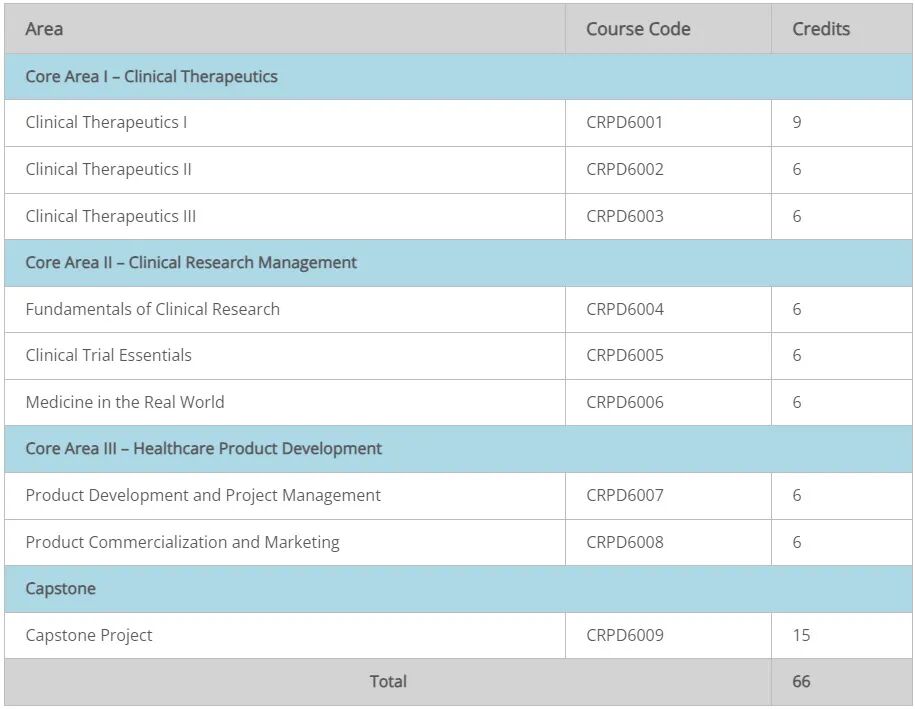
Task: Click Product Development and Project Management cell
Action: pos(203,495)
